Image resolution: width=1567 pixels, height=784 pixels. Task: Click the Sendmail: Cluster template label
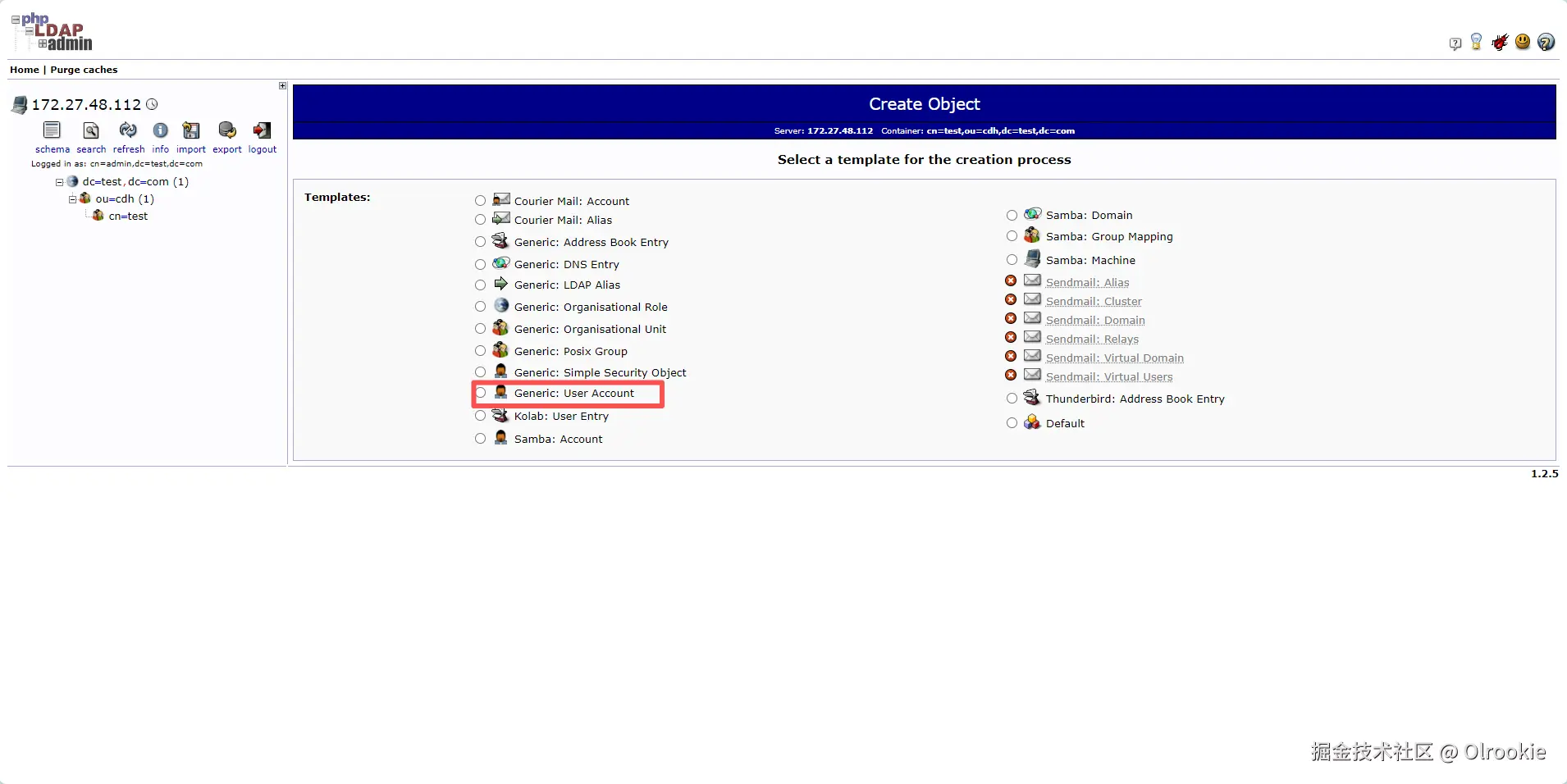pyautogui.click(x=1094, y=302)
